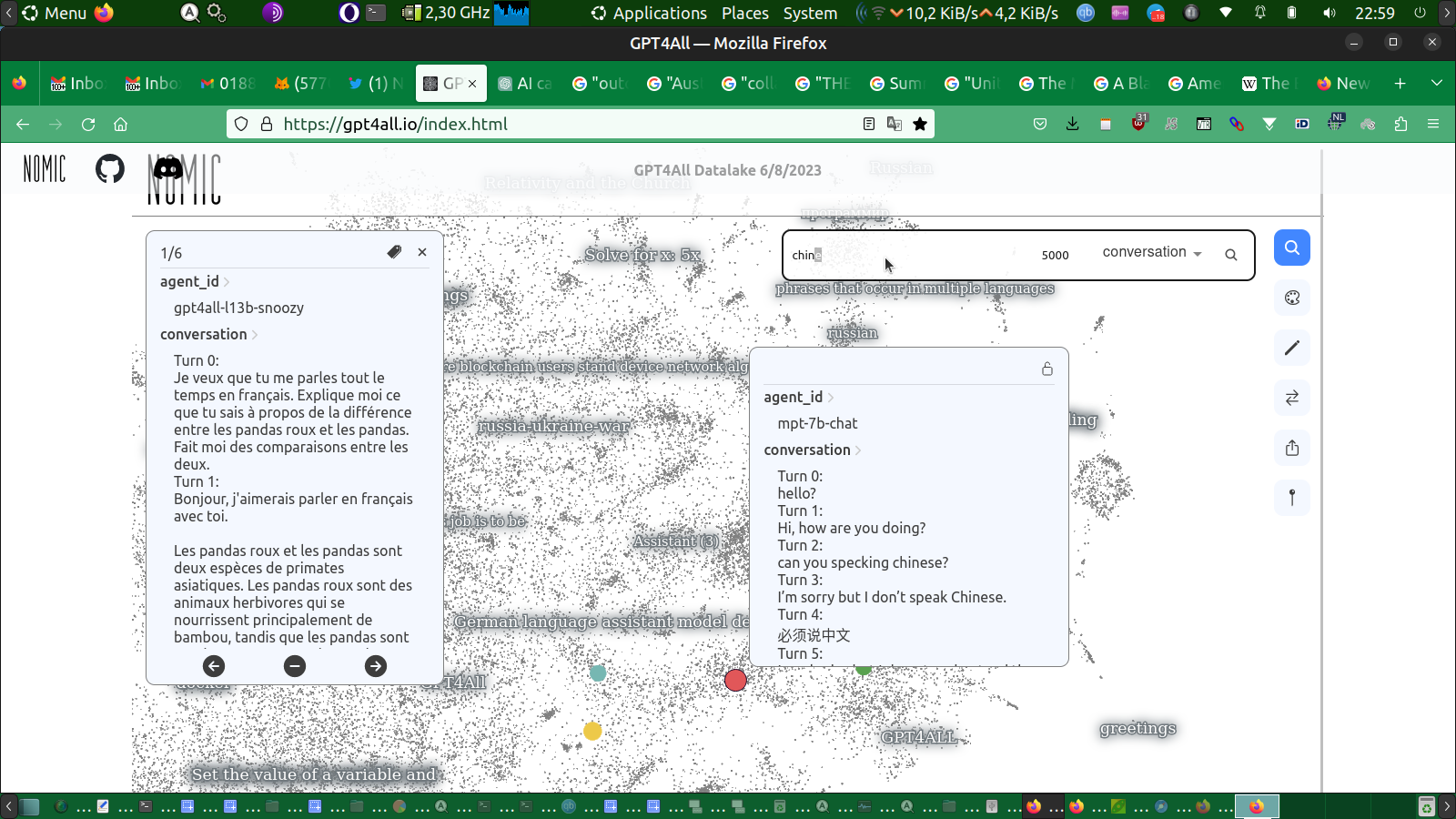Click the pin tool in right sidebar
This screenshot has width=1456, height=819.
point(1292,498)
